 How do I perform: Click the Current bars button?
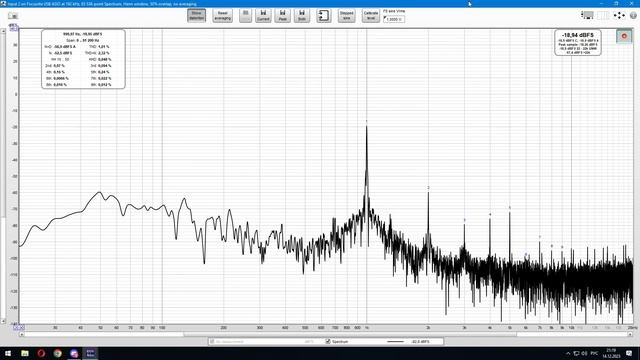263,16
